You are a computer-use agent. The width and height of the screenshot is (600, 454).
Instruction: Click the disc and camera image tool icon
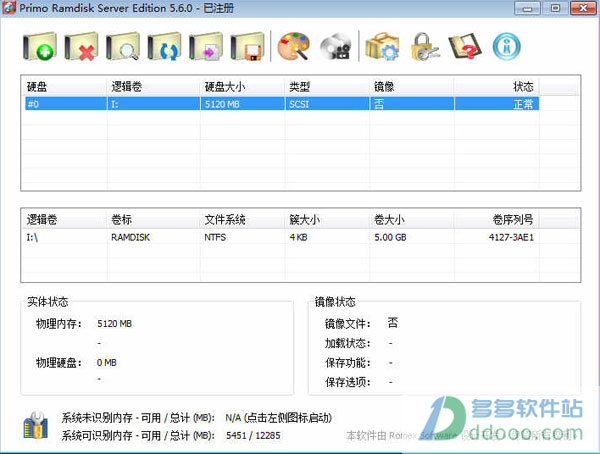[x=336, y=47]
